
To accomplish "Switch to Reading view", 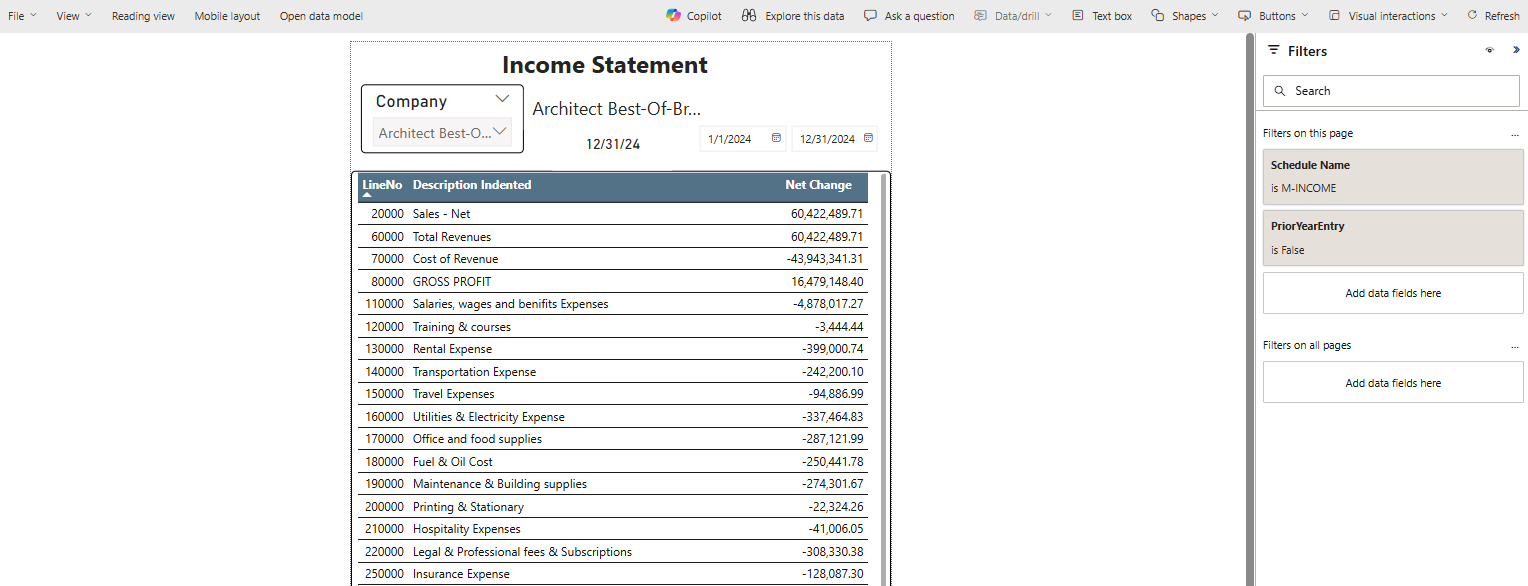I will click(x=143, y=16).
